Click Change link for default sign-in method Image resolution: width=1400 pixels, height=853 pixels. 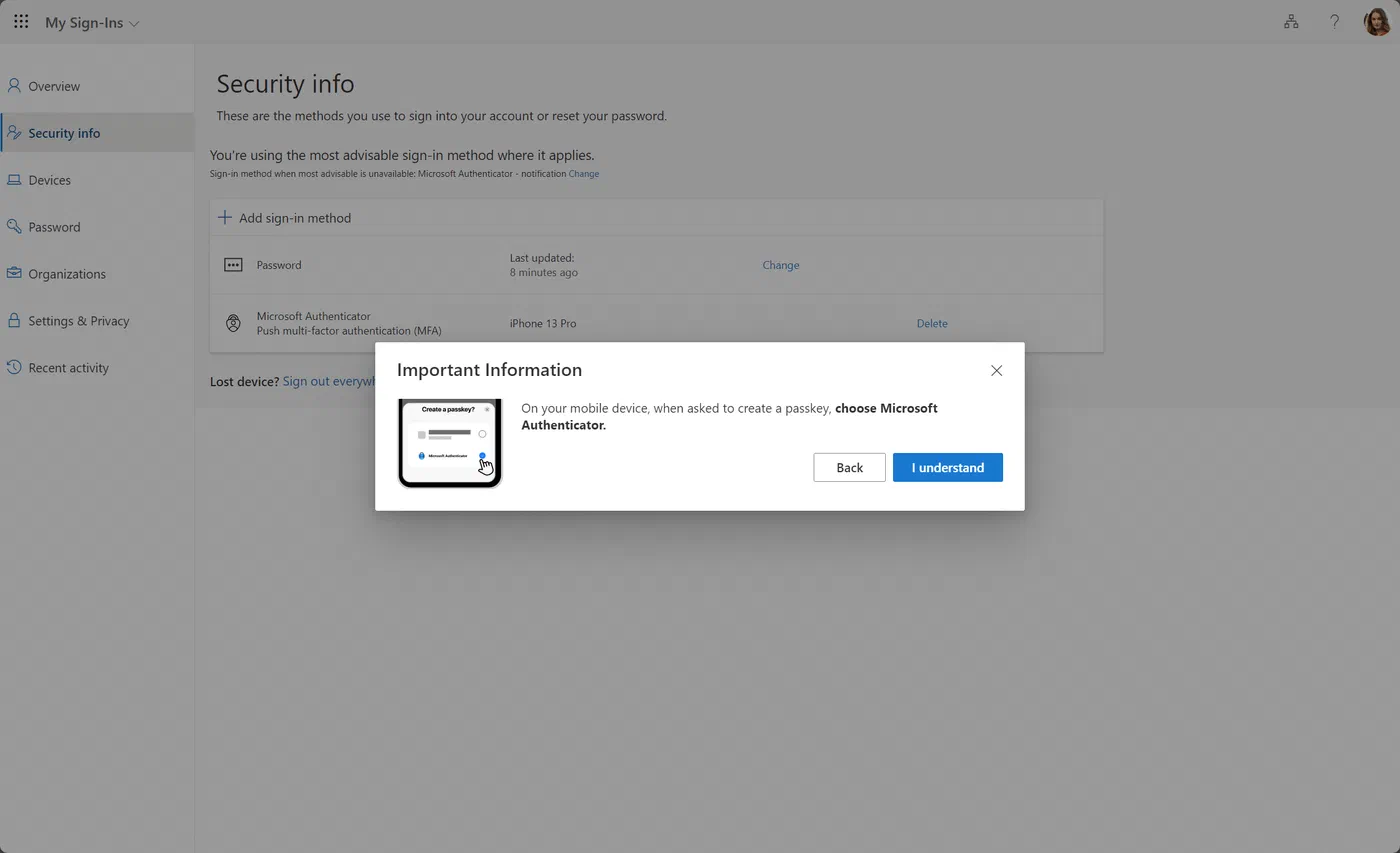[x=584, y=174]
